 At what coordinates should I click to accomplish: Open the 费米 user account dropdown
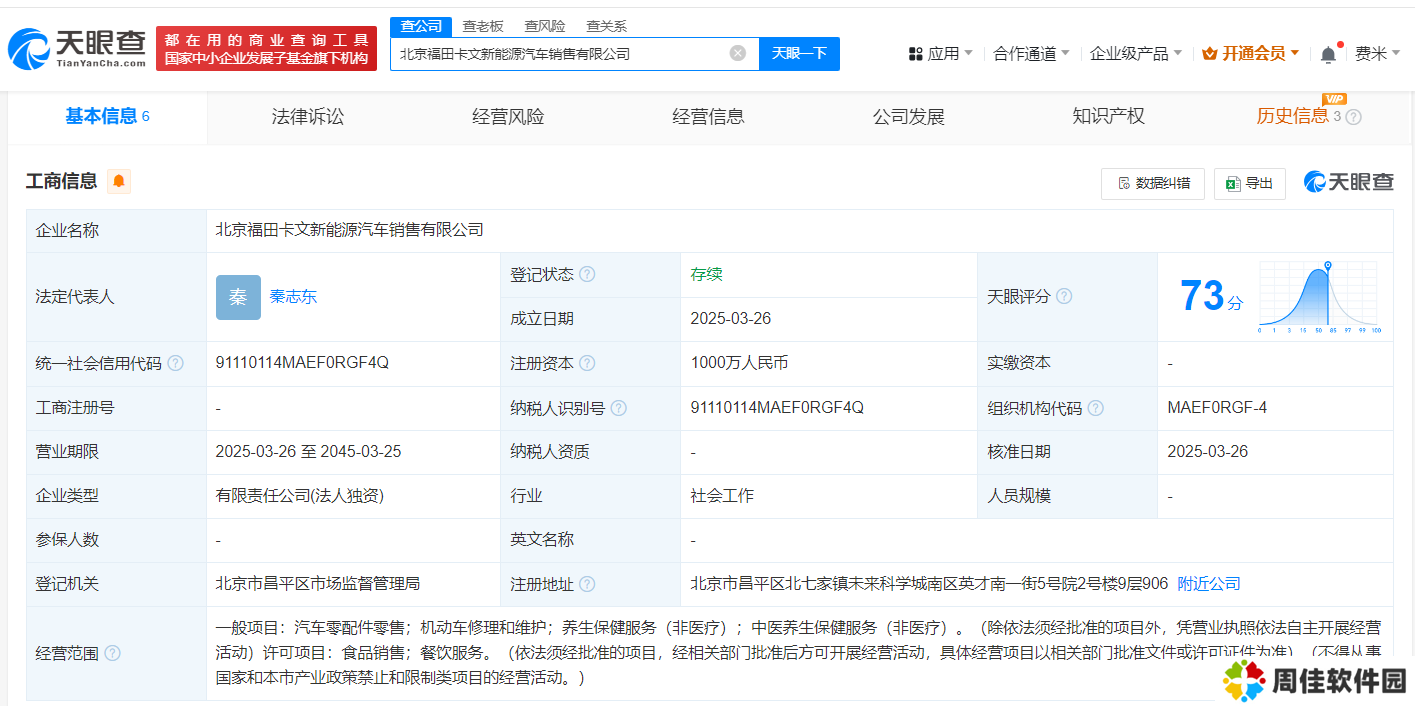[x=1377, y=54]
